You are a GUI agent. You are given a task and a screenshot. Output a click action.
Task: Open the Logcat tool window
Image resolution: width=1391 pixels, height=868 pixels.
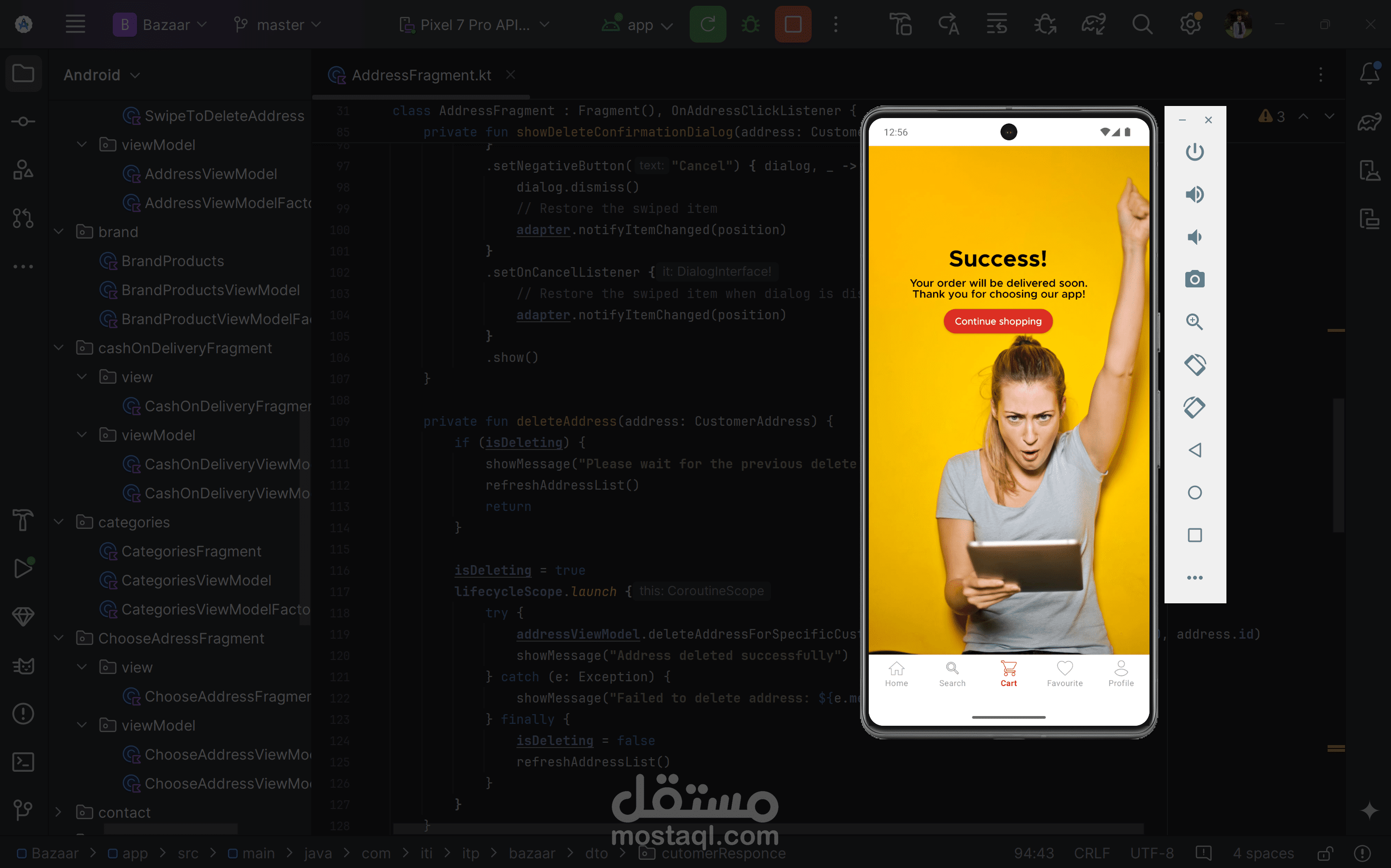pos(23,666)
